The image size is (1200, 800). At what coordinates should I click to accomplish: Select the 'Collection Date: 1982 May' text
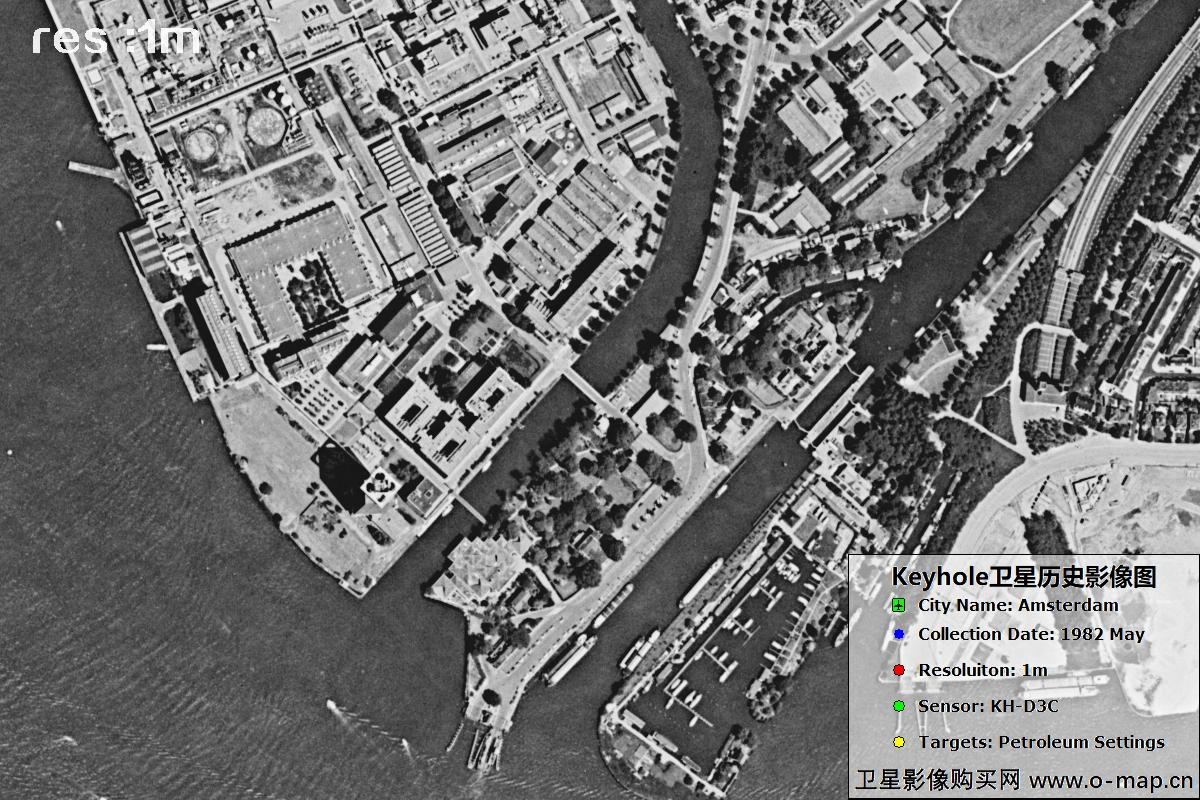tap(1031, 634)
